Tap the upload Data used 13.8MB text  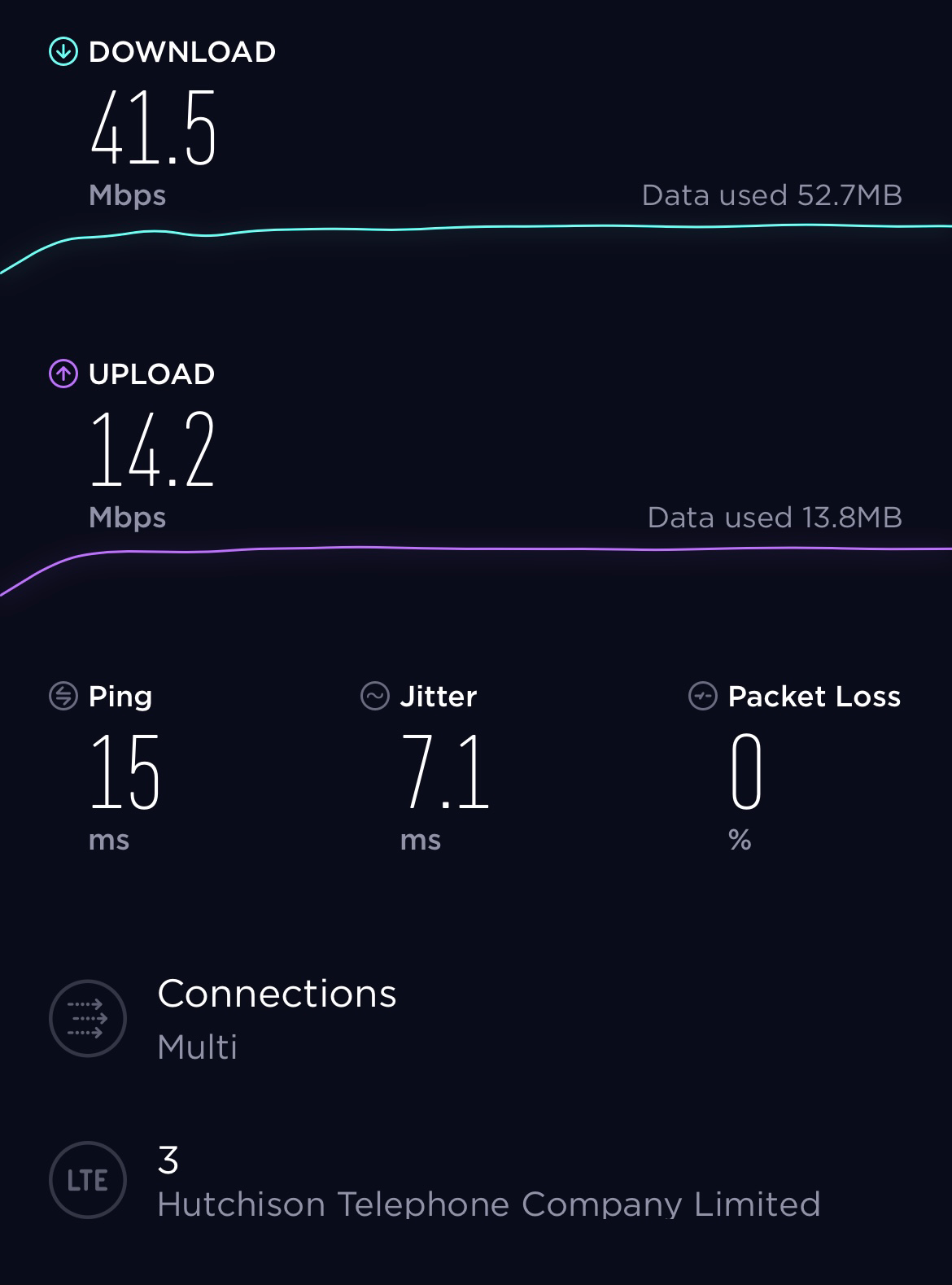coord(775,518)
